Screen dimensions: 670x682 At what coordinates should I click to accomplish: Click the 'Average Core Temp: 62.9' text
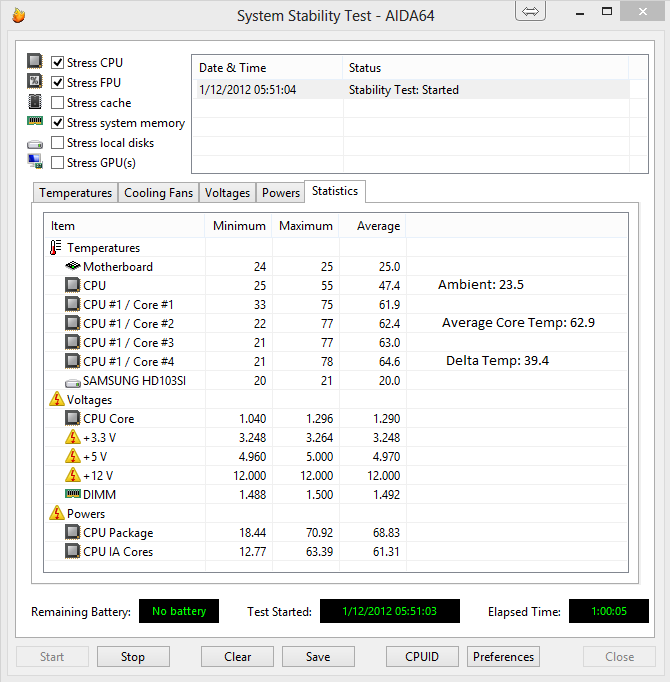(x=518, y=323)
